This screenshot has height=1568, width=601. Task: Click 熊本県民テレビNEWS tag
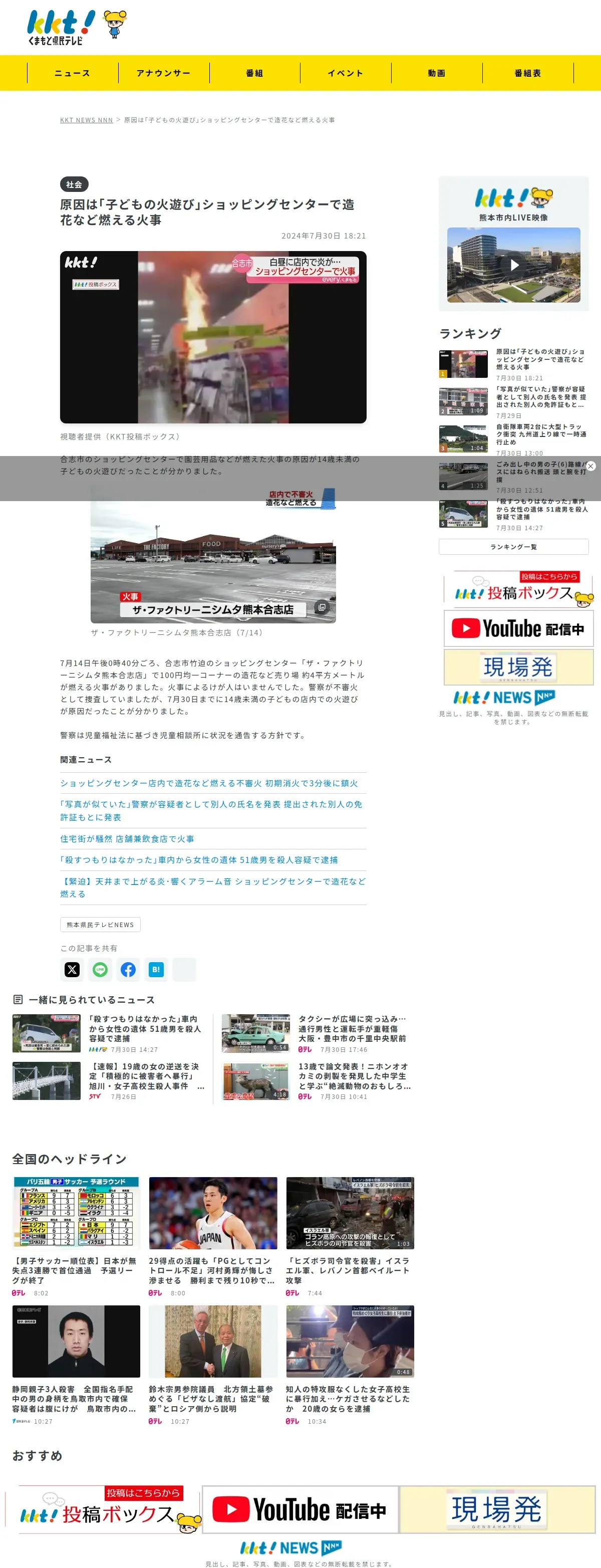pos(100,925)
